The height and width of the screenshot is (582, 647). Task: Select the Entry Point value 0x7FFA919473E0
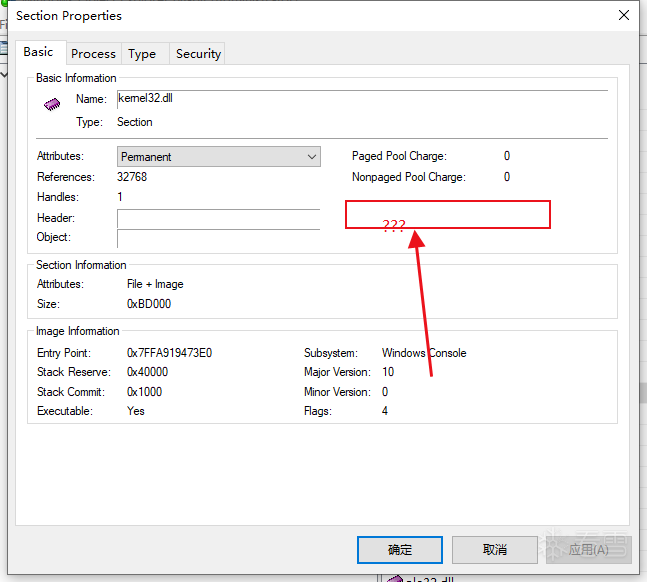pos(169,353)
